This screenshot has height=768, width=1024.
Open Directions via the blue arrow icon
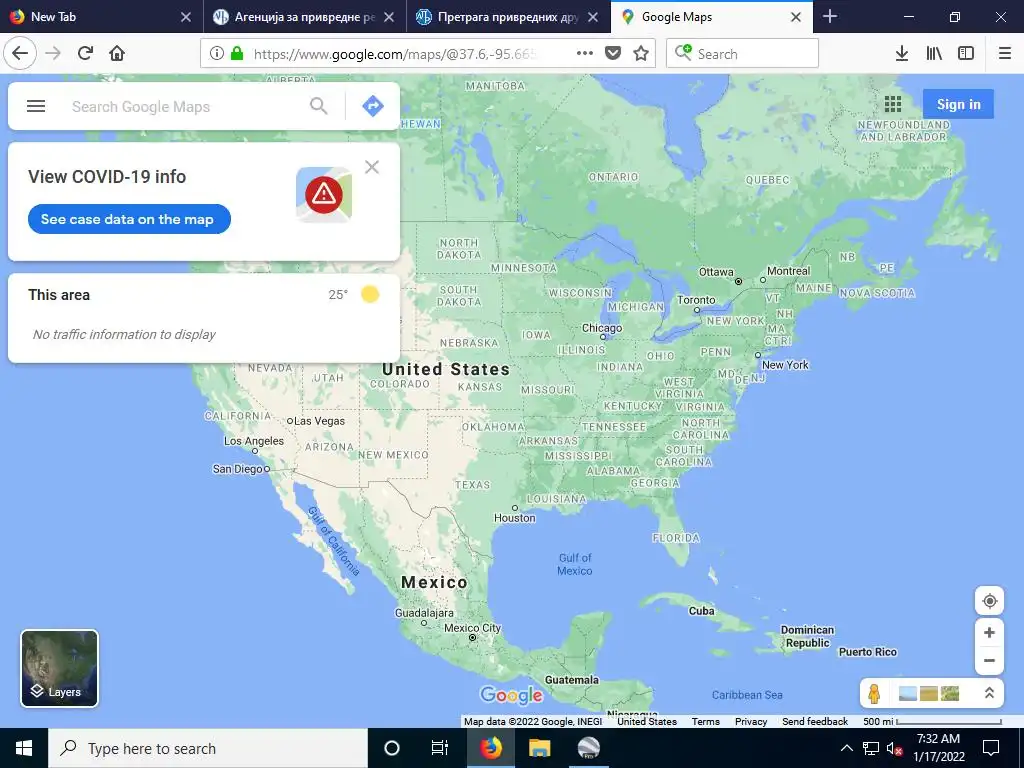(373, 106)
